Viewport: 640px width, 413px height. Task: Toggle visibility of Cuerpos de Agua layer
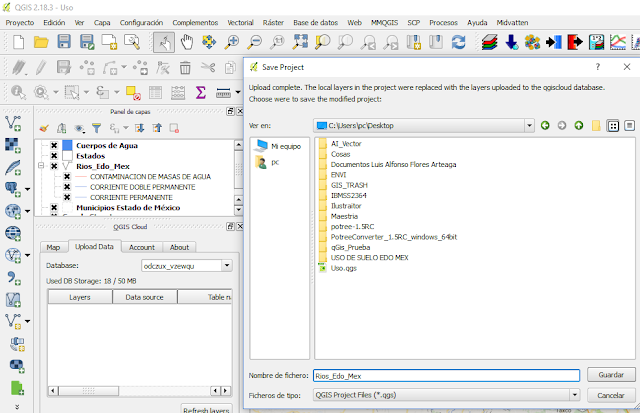[x=54, y=145]
